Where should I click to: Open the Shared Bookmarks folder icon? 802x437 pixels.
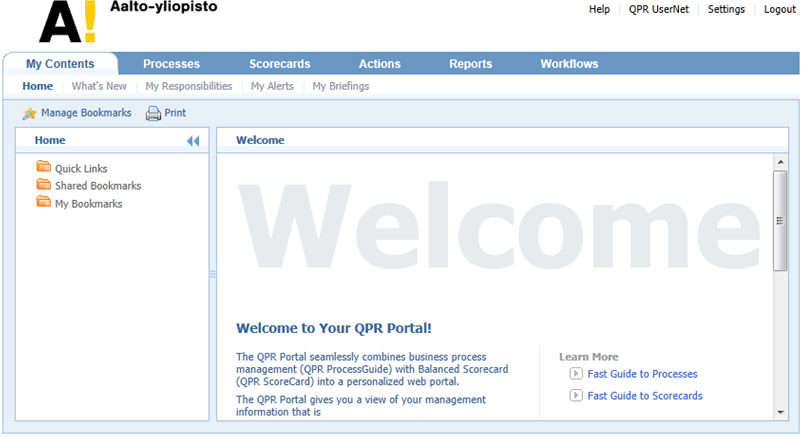click(43, 184)
